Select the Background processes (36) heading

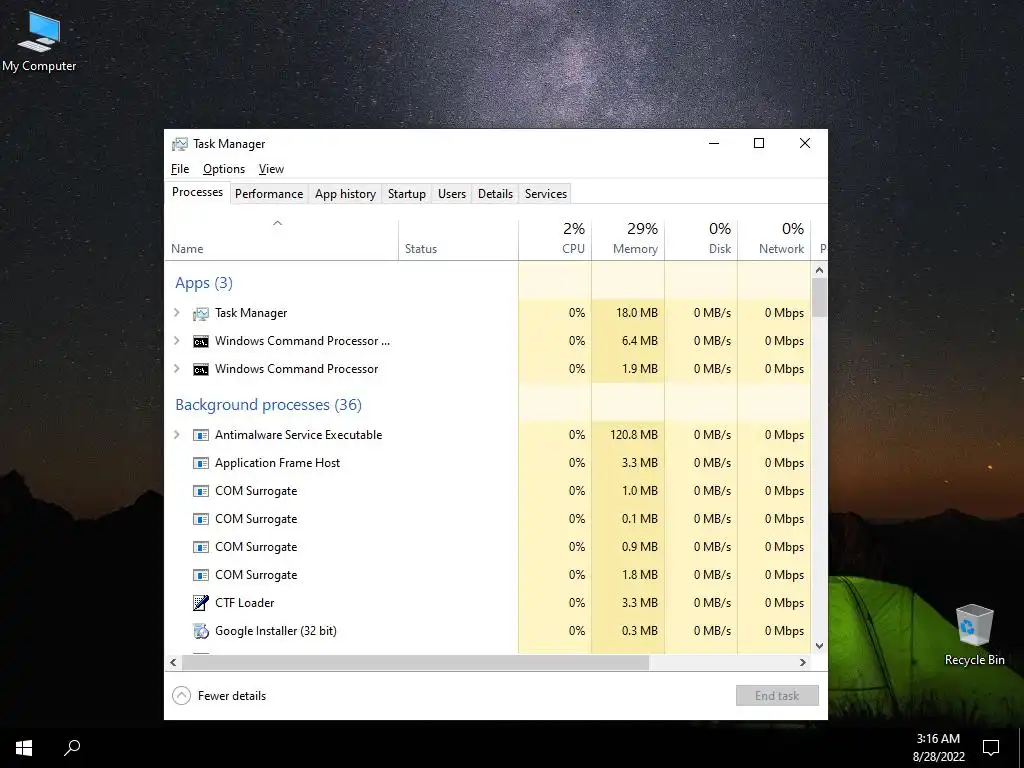coord(268,405)
